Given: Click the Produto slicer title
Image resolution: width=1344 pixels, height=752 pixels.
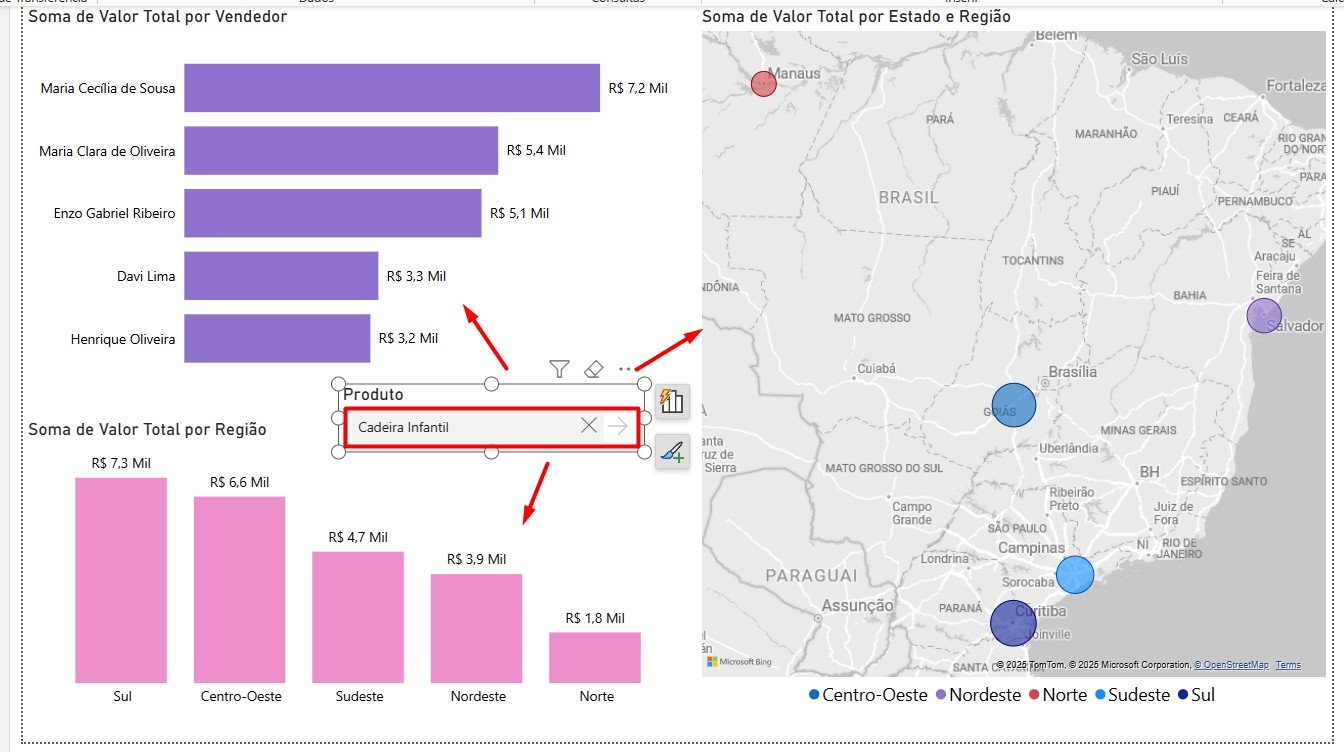Looking at the screenshot, I should point(373,395).
